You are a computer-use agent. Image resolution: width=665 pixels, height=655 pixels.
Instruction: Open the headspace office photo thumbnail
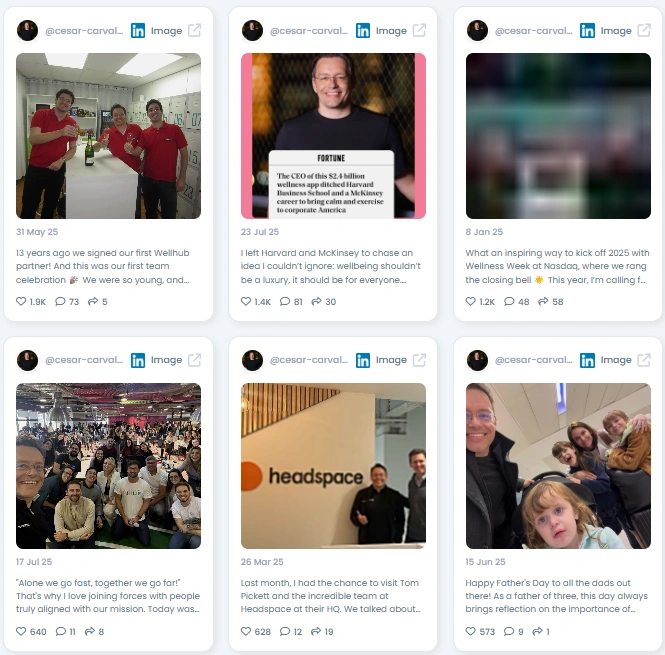[x=333, y=466]
